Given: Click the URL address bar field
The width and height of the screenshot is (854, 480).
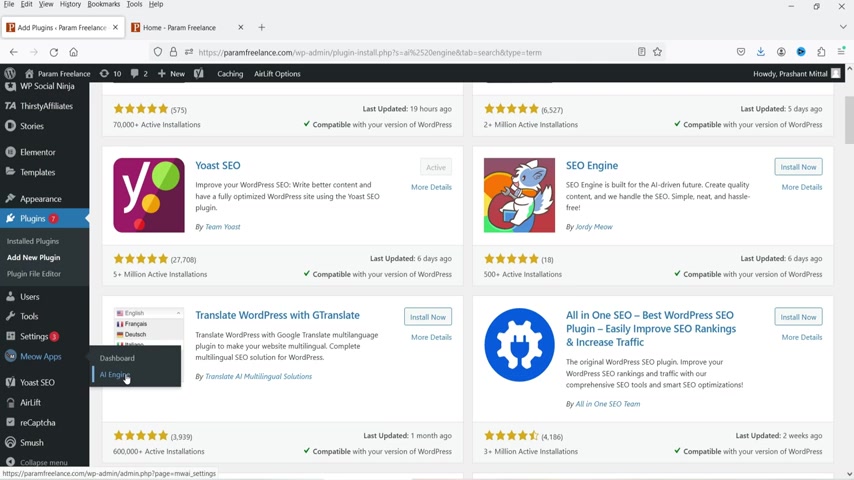Looking at the screenshot, I should [x=414, y=52].
